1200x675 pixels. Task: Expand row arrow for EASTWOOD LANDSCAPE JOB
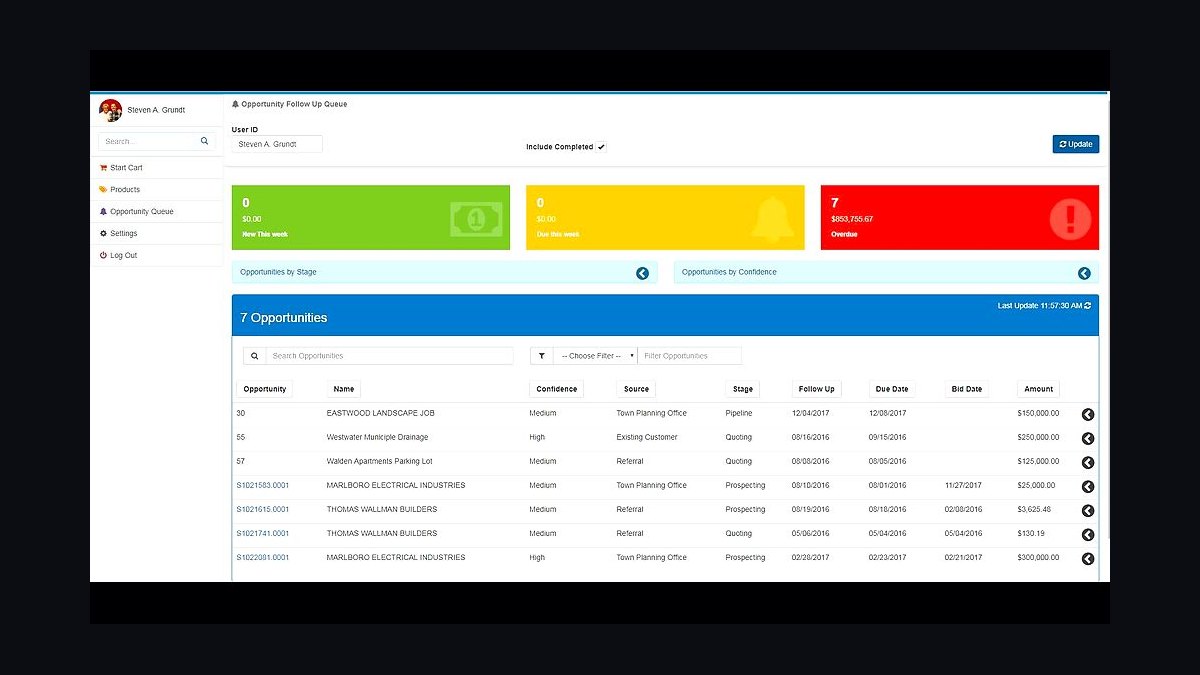[1088, 414]
